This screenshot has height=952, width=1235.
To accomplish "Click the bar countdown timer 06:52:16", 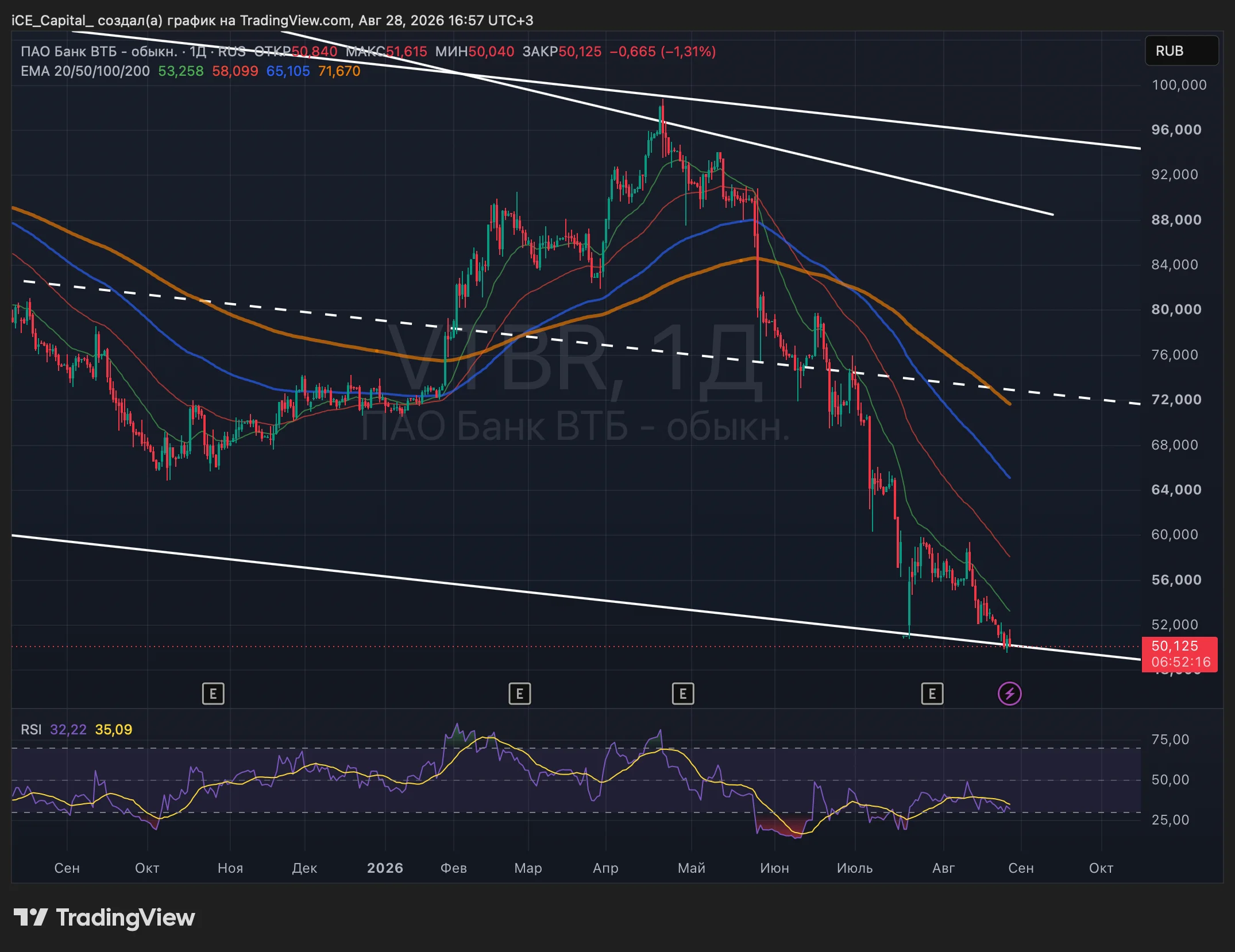I will (x=1181, y=662).
